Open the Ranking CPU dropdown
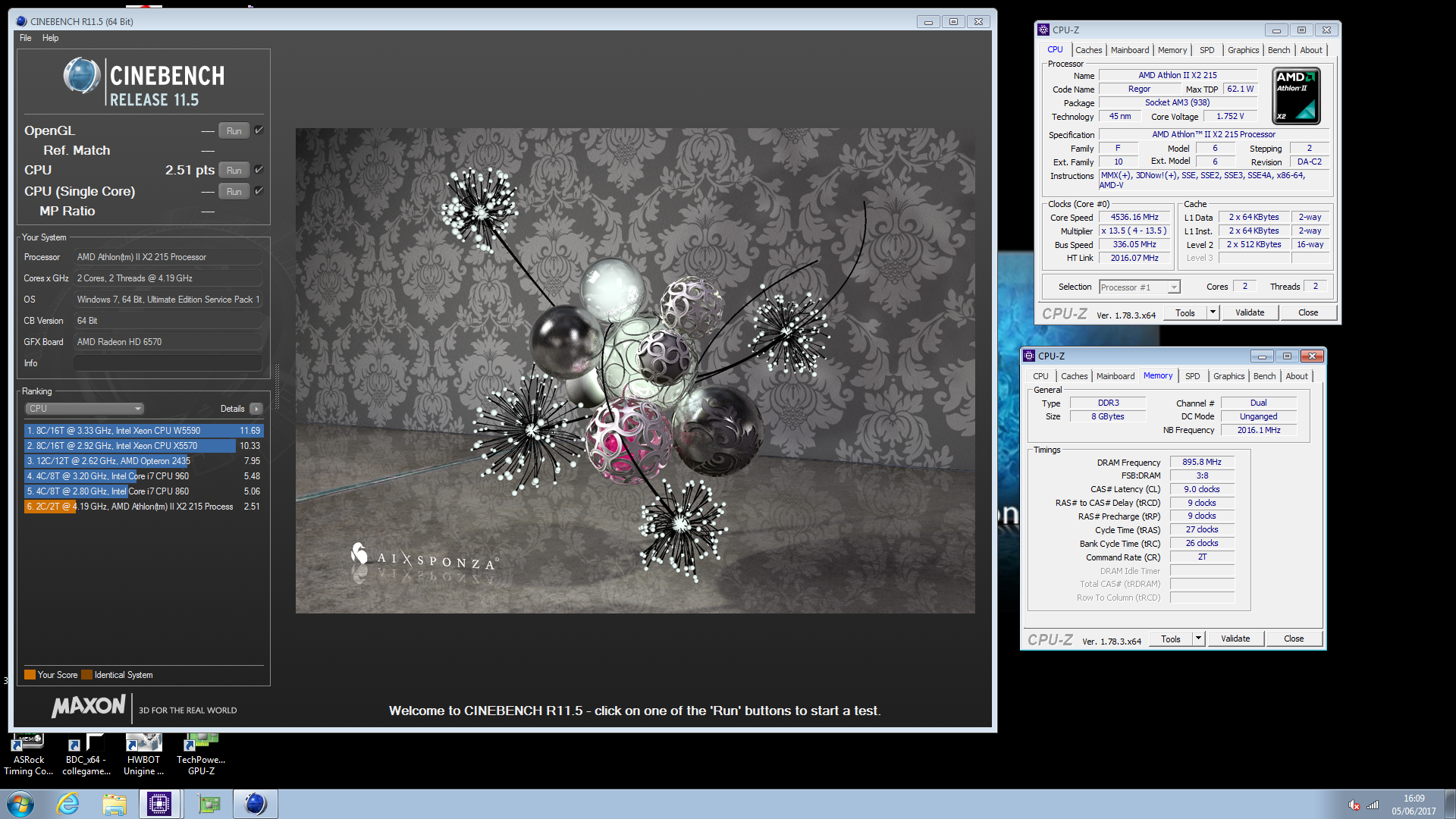 (x=85, y=409)
